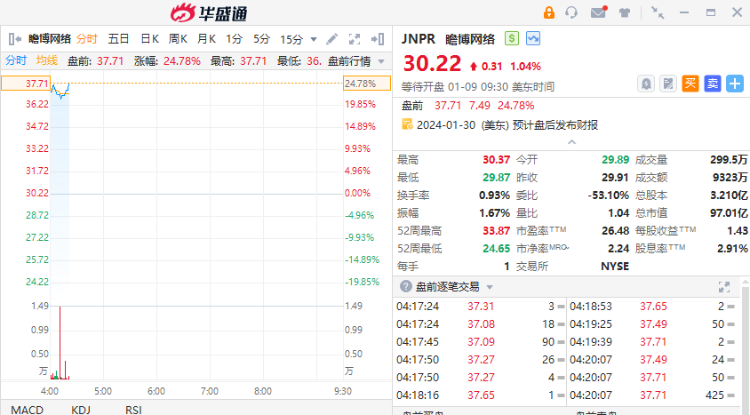The height and width of the screenshot is (415, 750).
Task: Click the blue 卖 sell button
Action: 712,83
